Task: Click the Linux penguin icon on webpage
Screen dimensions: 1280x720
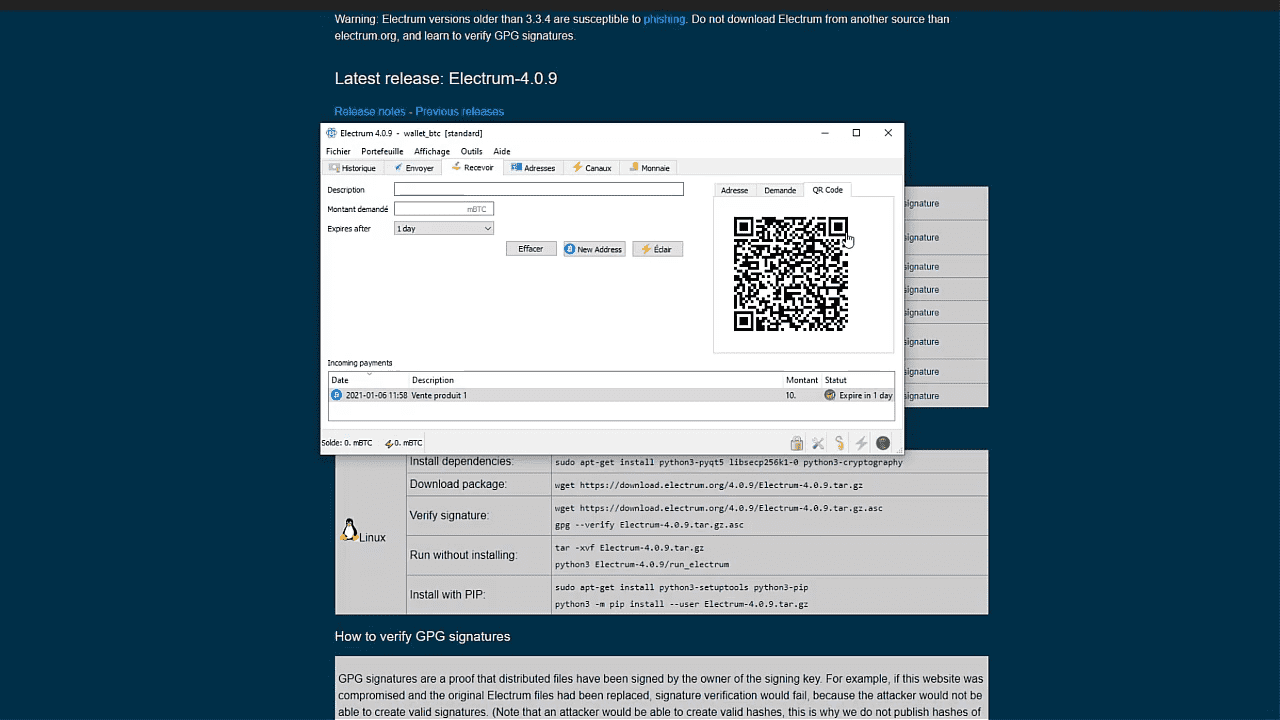Action: tap(349, 531)
